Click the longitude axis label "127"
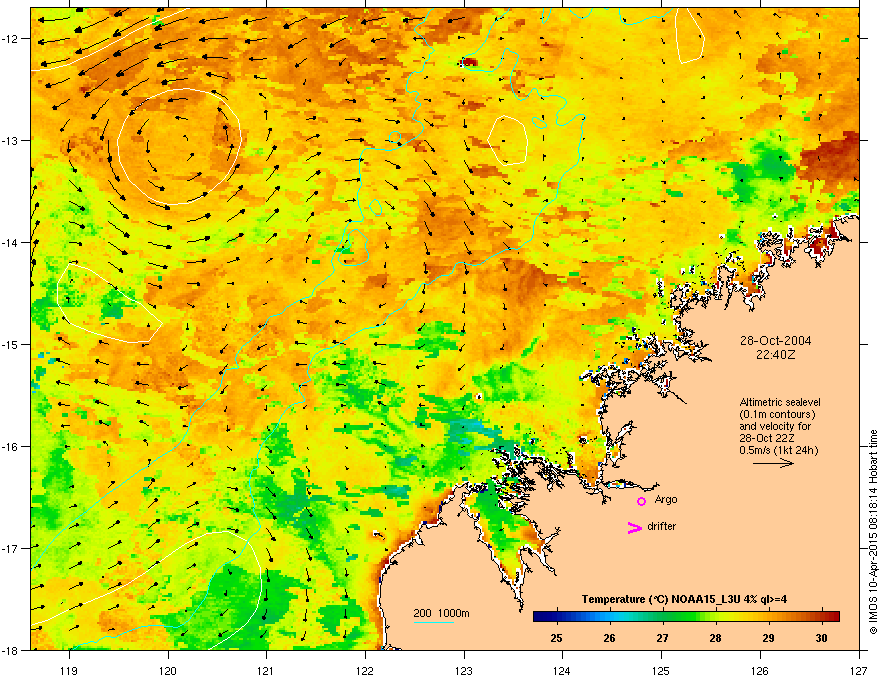880x680 pixels. (x=859, y=670)
